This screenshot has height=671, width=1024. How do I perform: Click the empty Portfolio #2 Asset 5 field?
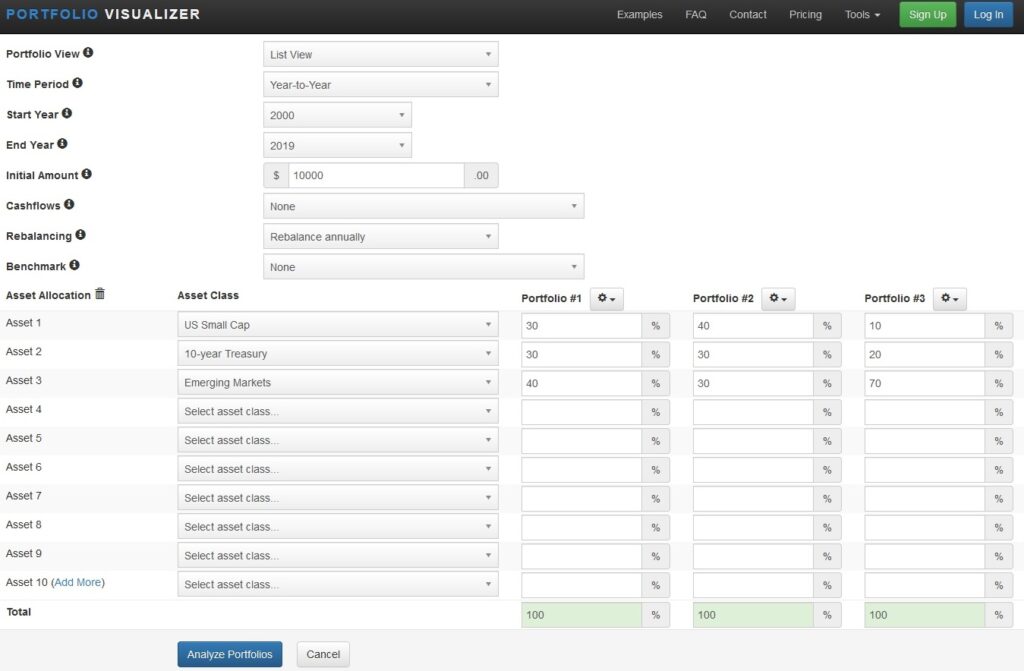click(753, 440)
